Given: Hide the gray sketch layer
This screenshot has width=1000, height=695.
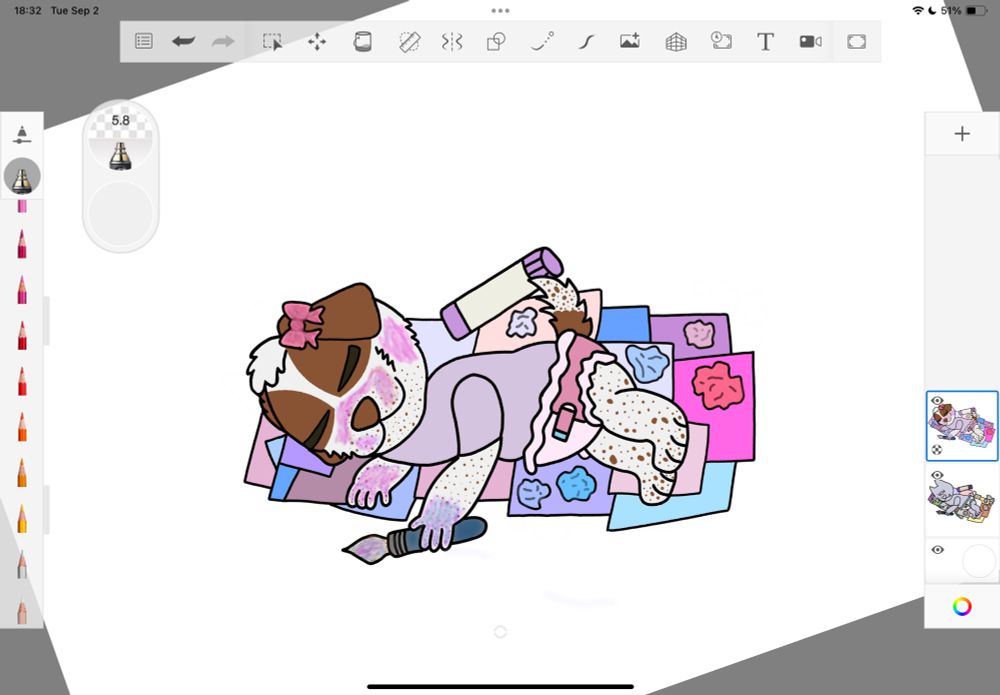Looking at the screenshot, I should pos(937,475).
